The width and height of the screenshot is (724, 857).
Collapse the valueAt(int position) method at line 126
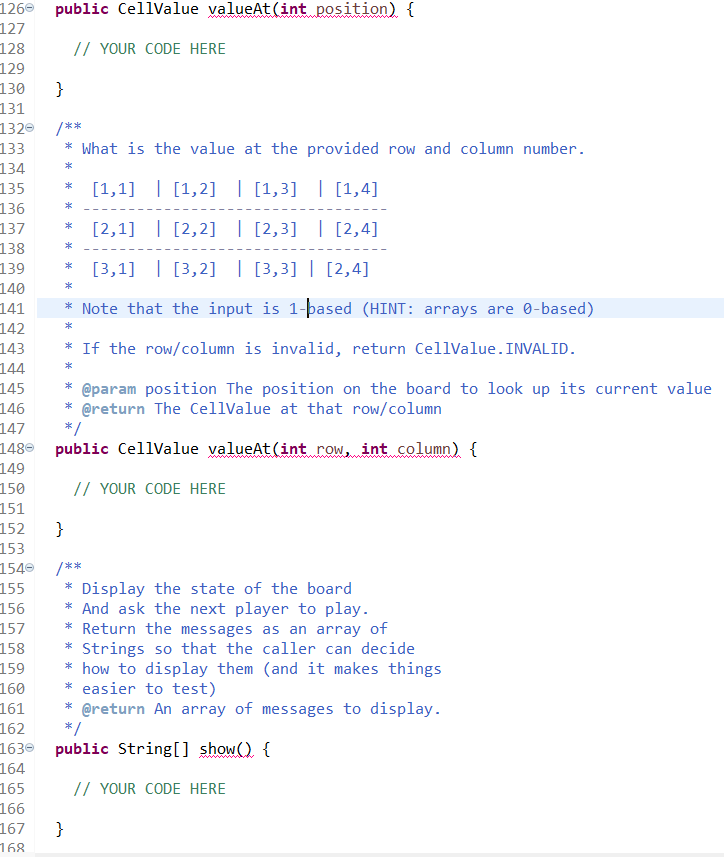30,8
